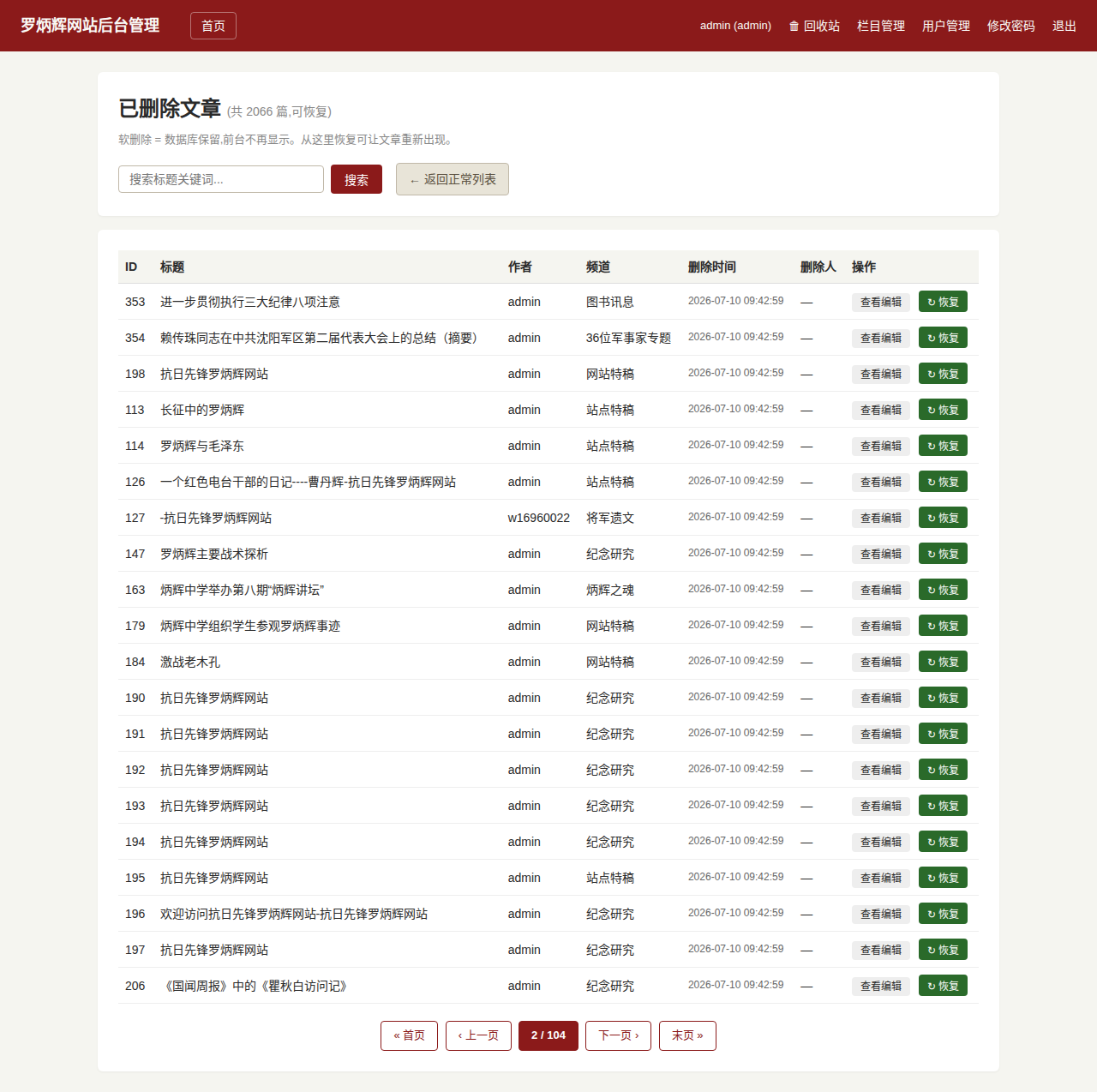The width and height of the screenshot is (1097, 1092).
Task: Click title 炳辉中学举办第八期"炳辉讲坛"
Action: click(242, 590)
